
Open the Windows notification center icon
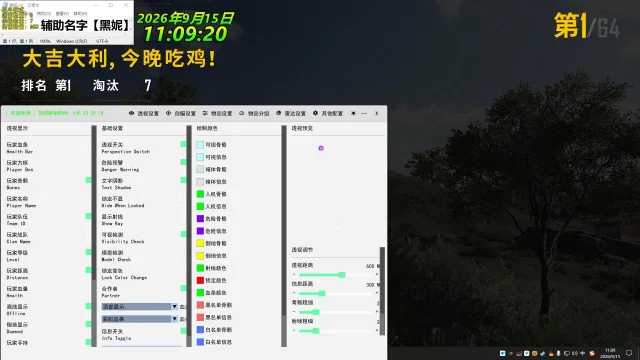(629, 353)
